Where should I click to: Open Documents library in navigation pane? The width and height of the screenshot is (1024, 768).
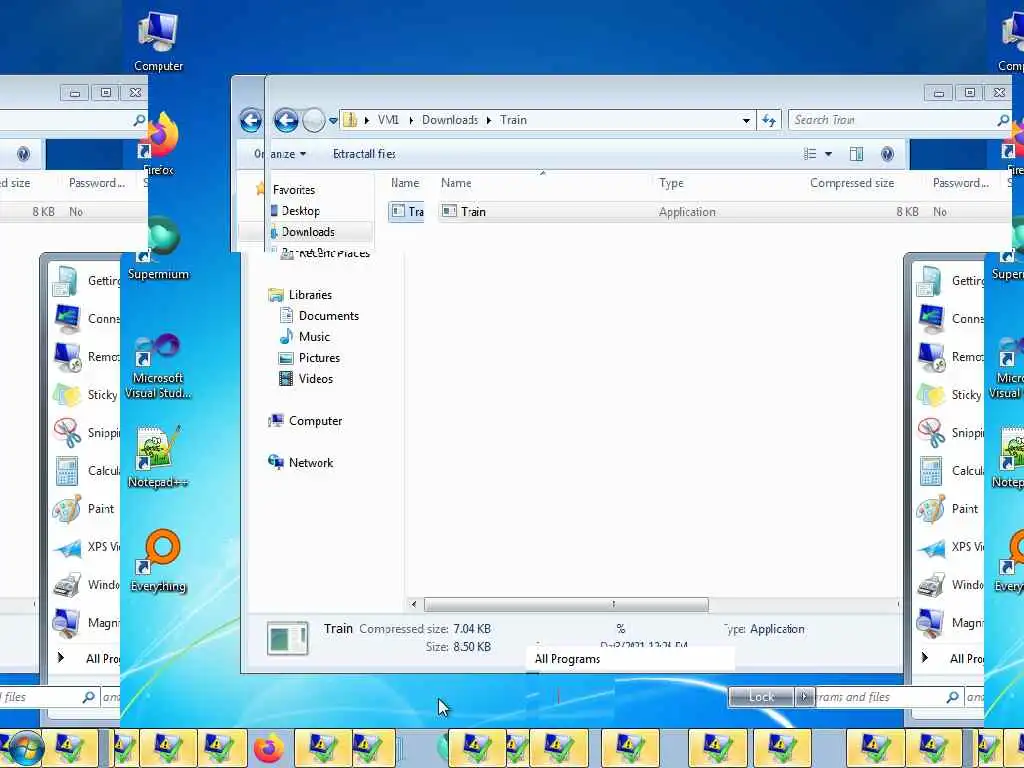click(x=328, y=315)
